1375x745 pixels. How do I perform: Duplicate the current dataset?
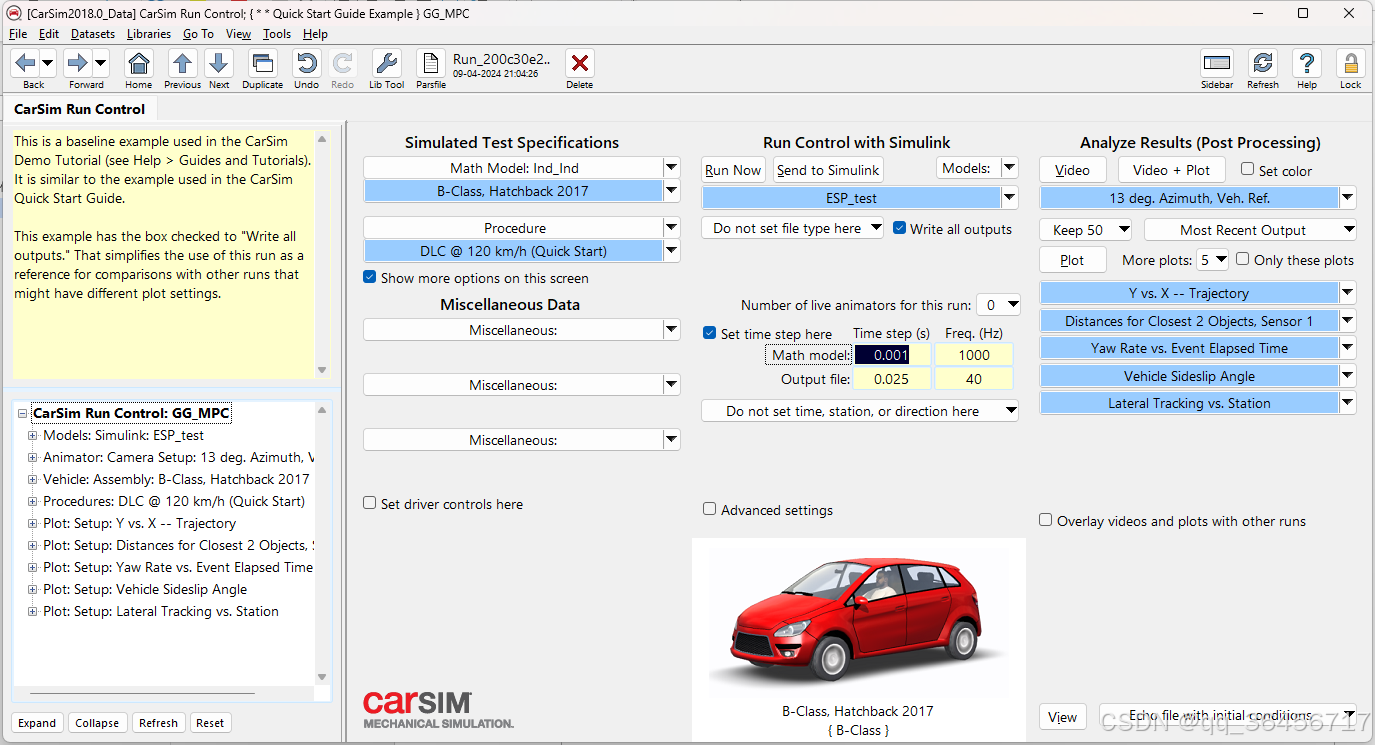tap(262, 64)
